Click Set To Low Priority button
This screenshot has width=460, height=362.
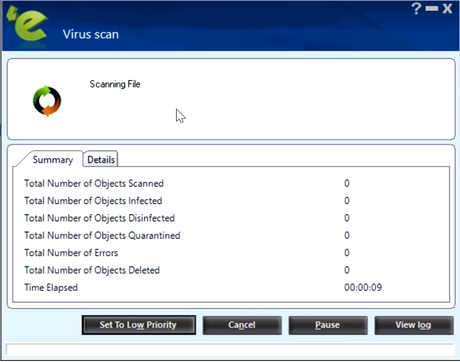pyautogui.click(x=138, y=325)
